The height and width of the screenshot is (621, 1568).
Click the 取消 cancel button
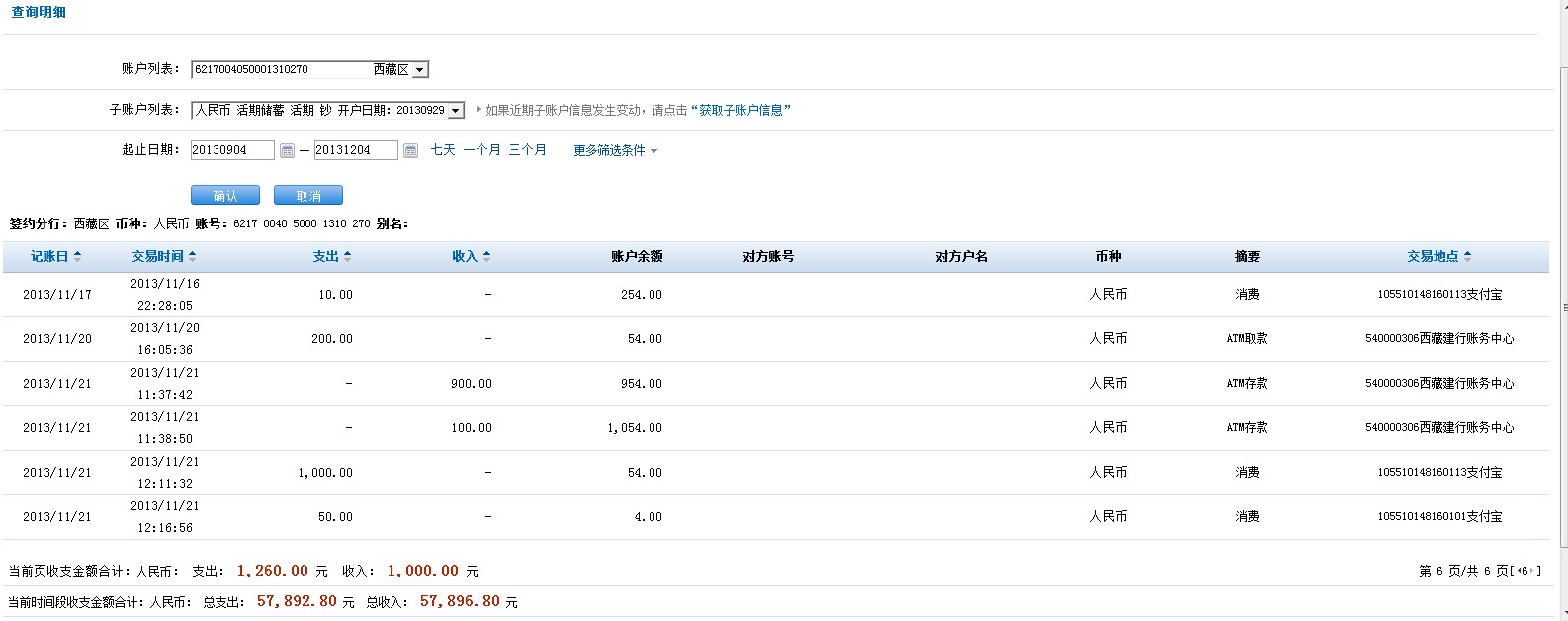[x=308, y=195]
